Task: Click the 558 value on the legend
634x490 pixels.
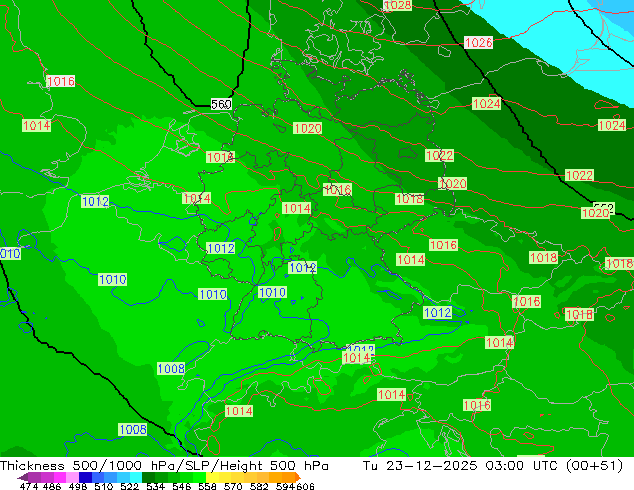Action: click(x=207, y=486)
